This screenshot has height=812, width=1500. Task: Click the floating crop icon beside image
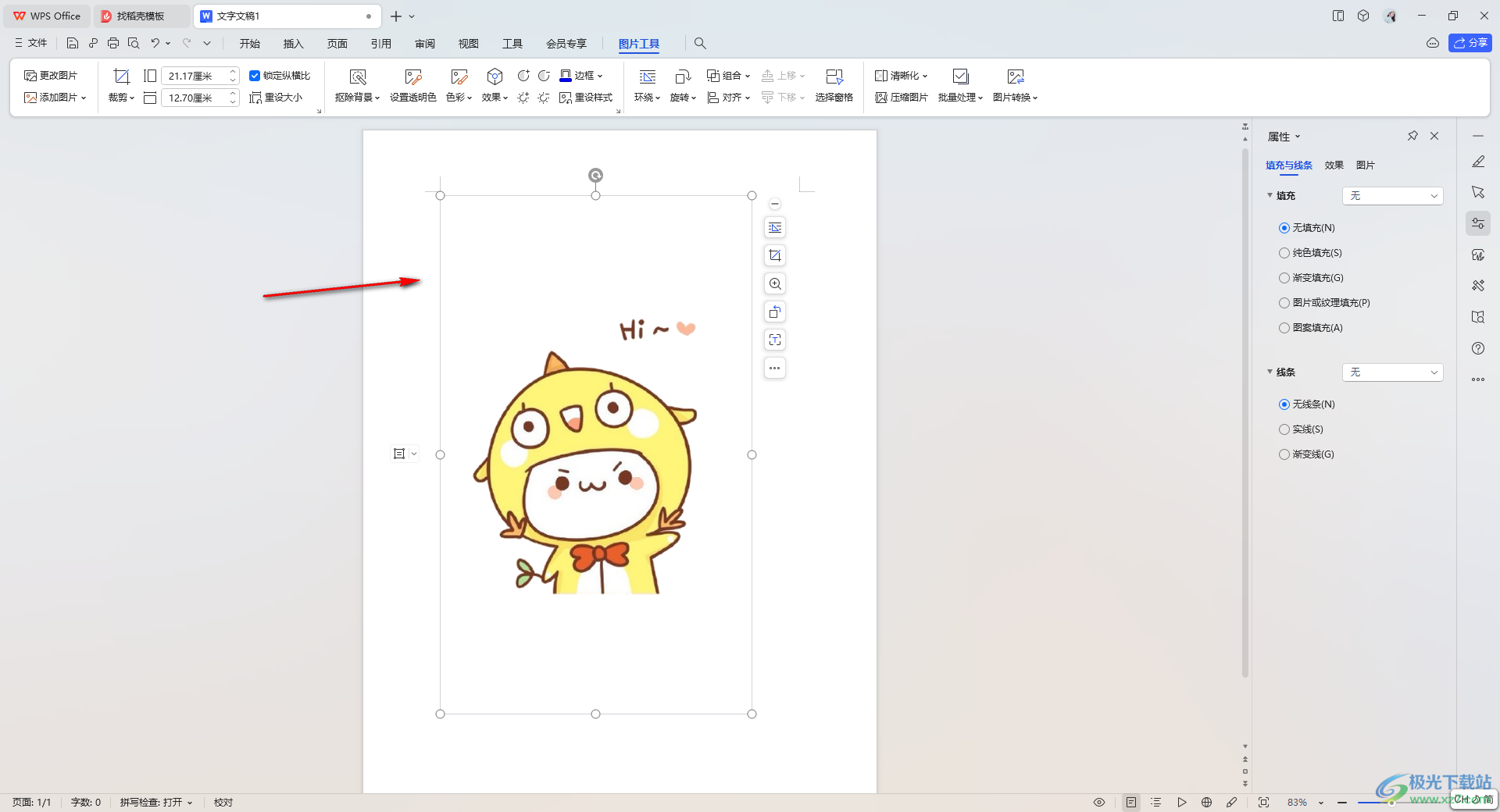coord(775,255)
